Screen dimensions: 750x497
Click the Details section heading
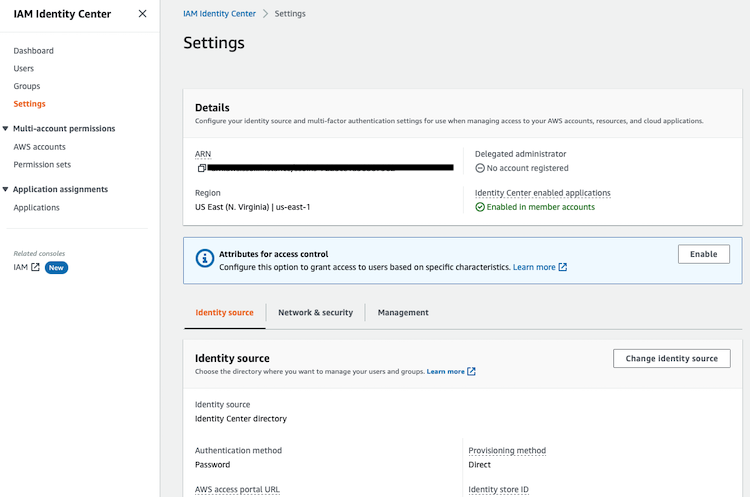coord(212,108)
